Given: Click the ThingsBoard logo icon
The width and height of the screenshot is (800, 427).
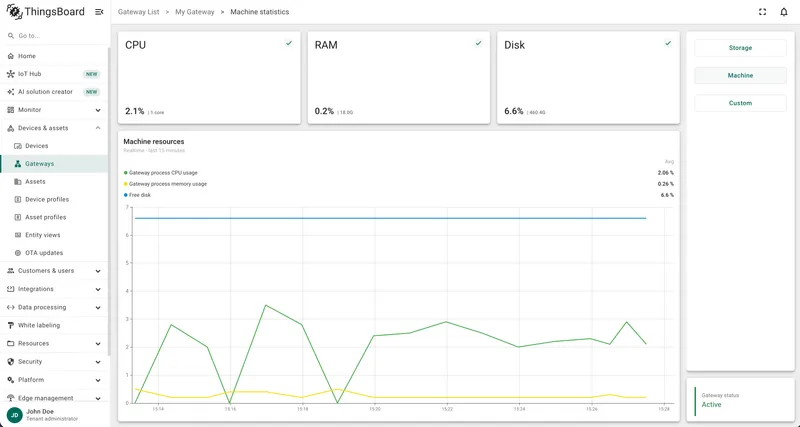Looking at the screenshot, I should coord(14,12).
